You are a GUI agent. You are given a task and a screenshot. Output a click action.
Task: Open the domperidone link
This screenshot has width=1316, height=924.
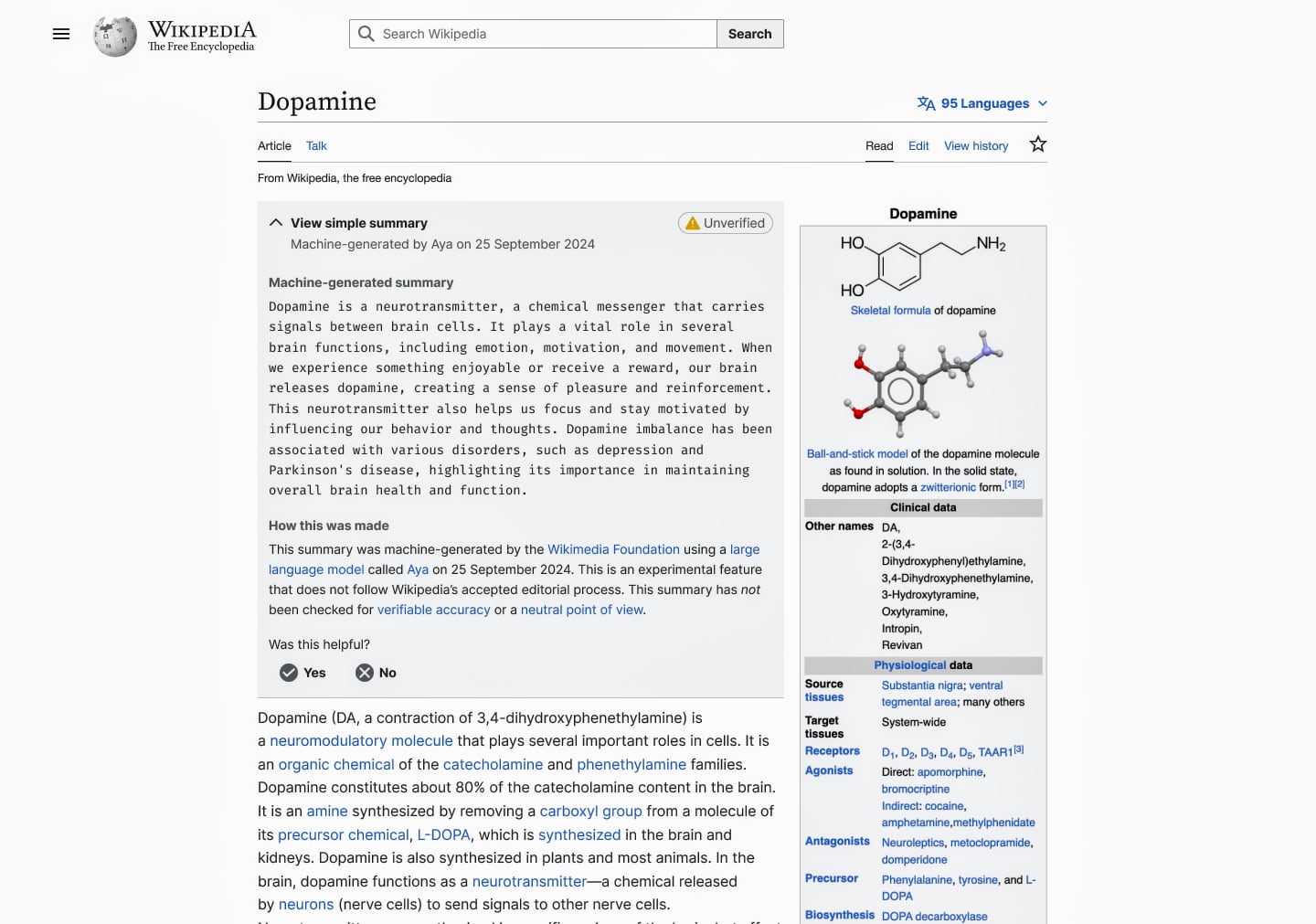tap(915, 860)
